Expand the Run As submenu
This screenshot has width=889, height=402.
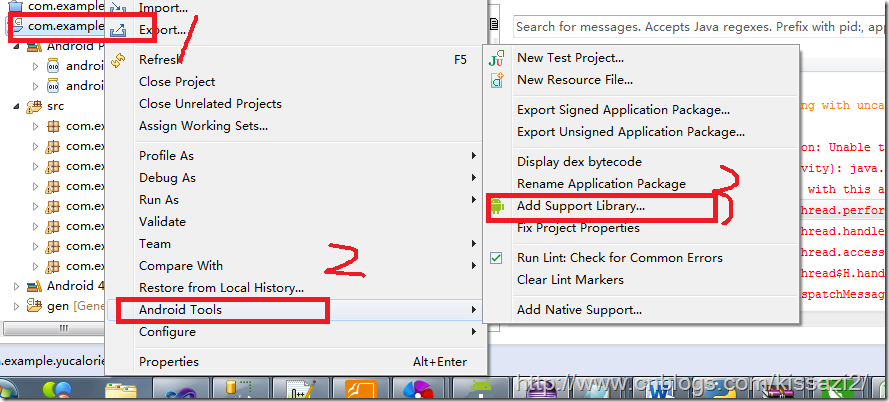(x=473, y=200)
